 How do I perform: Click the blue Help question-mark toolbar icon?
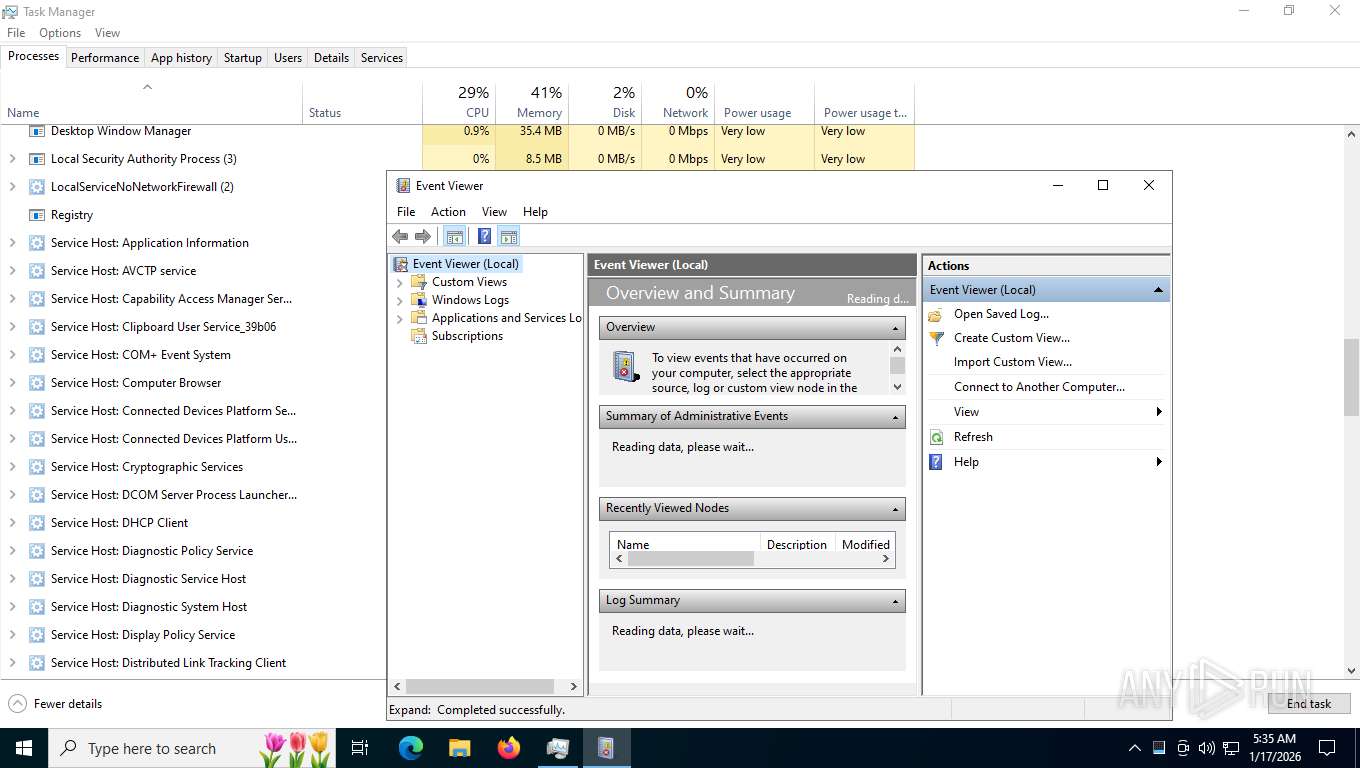[x=484, y=237]
